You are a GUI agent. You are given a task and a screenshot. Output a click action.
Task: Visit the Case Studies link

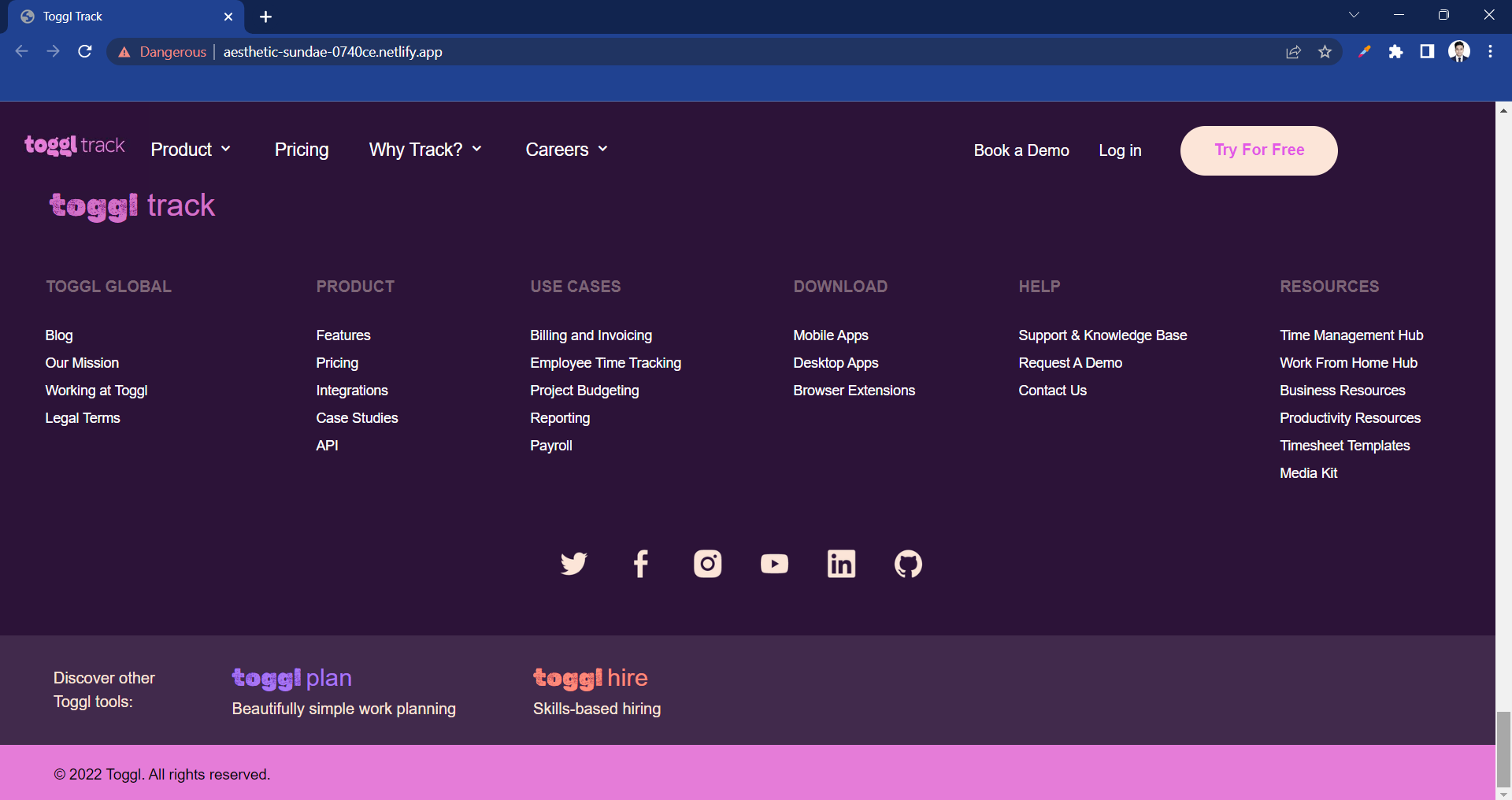pyautogui.click(x=357, y=418)
